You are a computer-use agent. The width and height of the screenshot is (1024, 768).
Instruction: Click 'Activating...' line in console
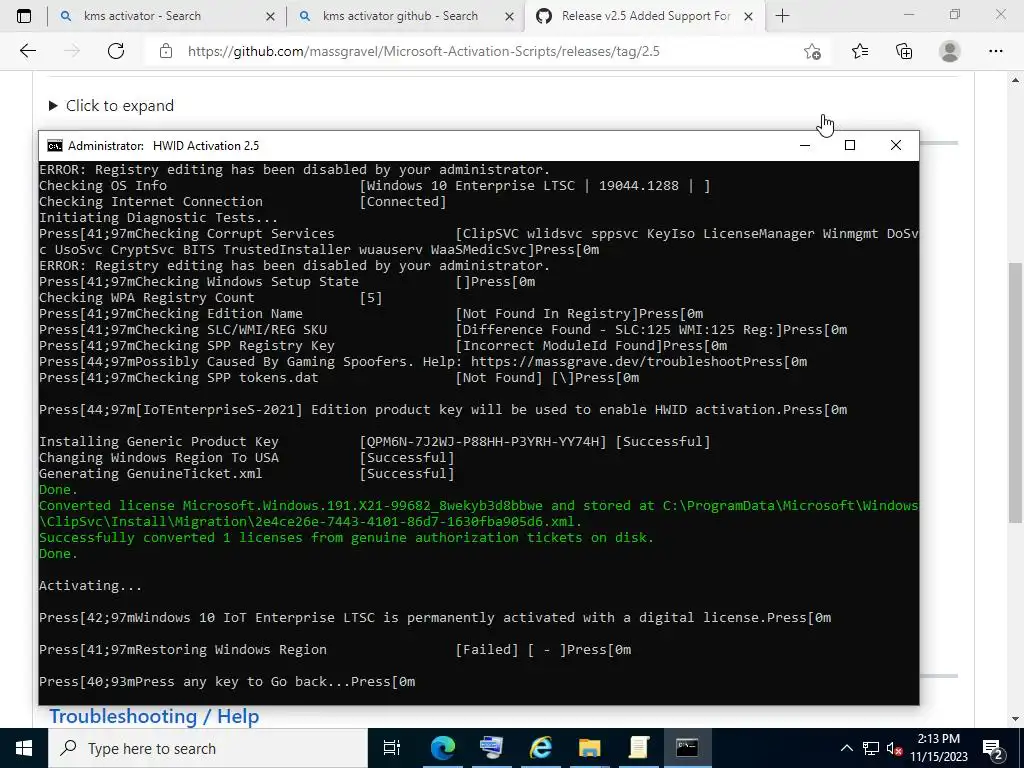(90, 586)
